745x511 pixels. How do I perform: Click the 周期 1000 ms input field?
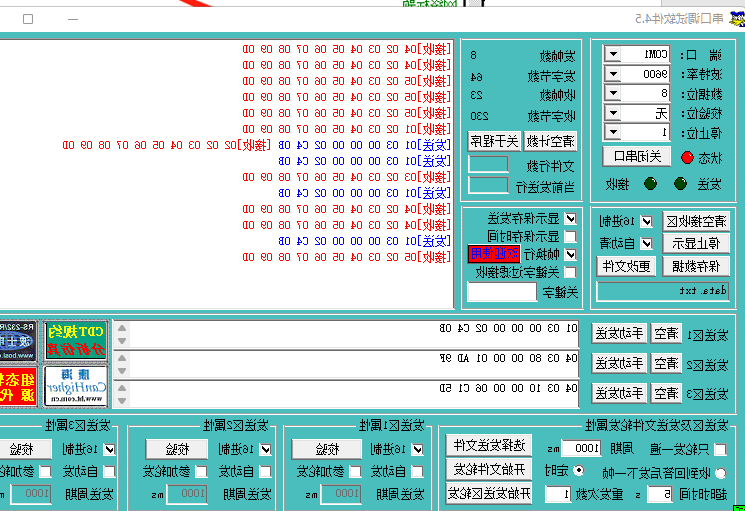coord(582,448)
